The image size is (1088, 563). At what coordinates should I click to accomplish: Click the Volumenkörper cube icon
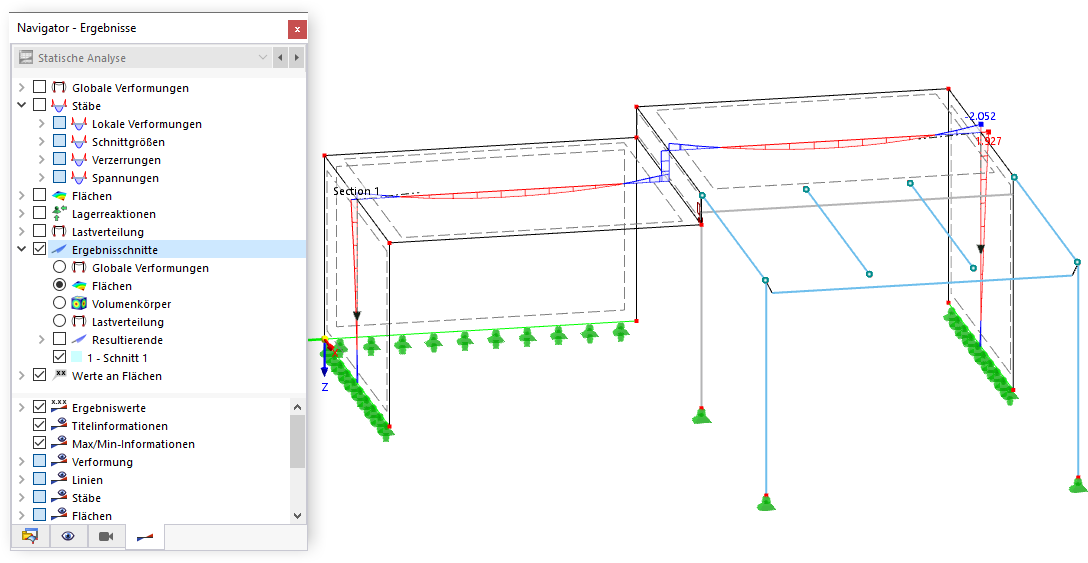[78, 304]
